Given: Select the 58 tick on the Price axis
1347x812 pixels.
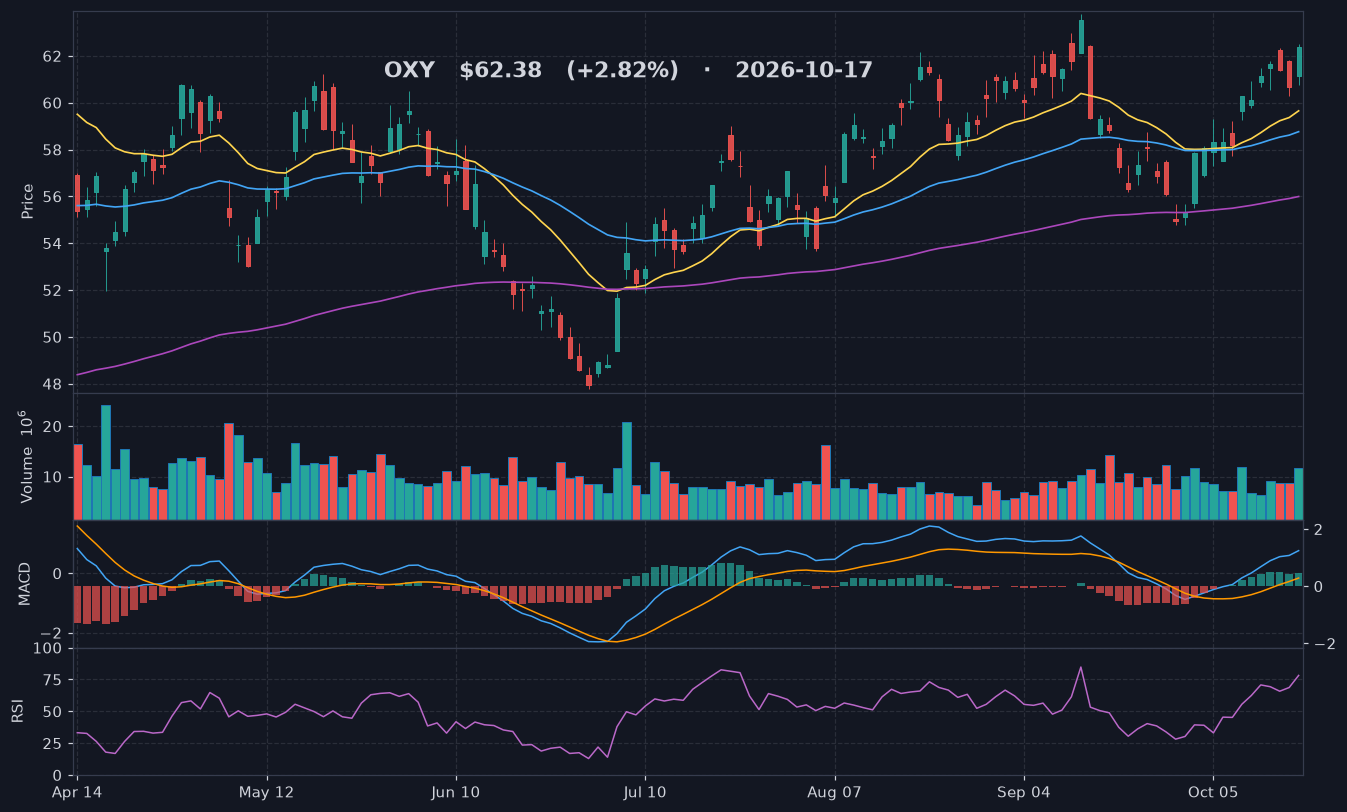Looking at the screenshot, I should (53, 150).
